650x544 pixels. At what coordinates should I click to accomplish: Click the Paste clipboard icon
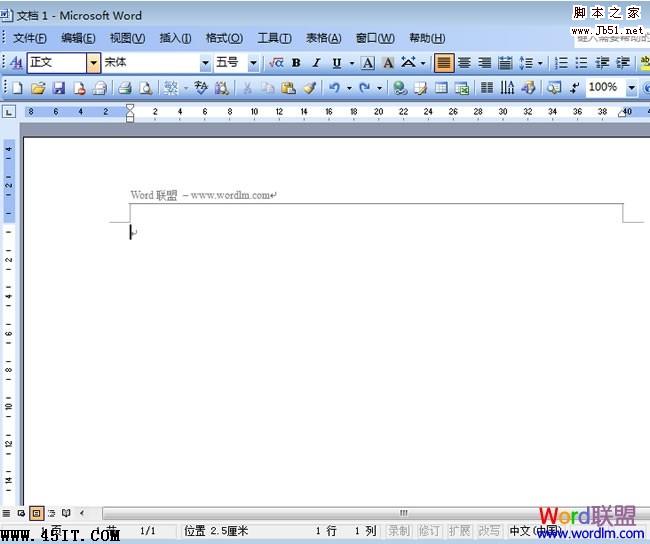tap(288, 87)
